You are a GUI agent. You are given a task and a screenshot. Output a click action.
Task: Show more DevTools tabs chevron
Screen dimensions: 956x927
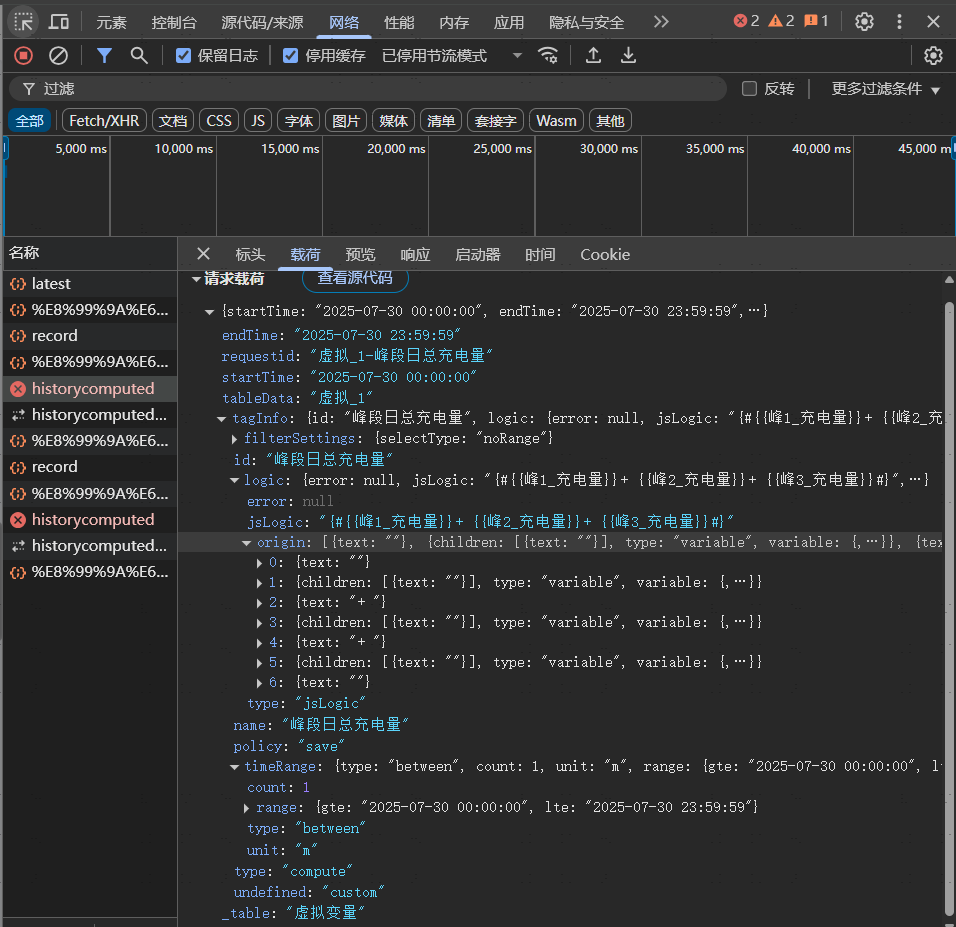pyautogui.click(x=661, y=22)
